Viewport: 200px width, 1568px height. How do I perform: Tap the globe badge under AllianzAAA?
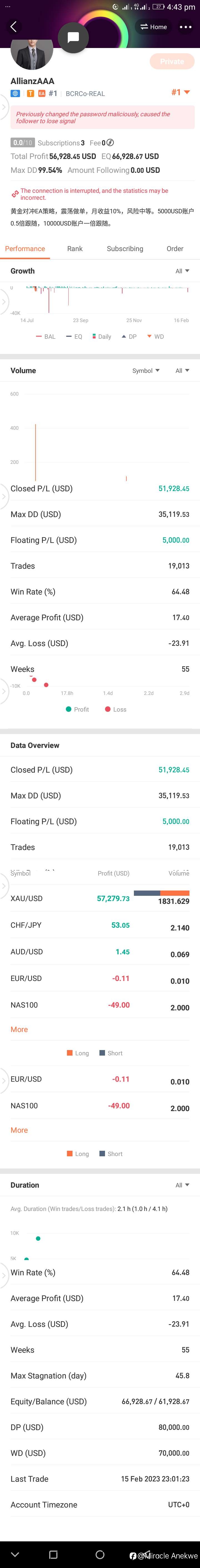tap(15, 93)
